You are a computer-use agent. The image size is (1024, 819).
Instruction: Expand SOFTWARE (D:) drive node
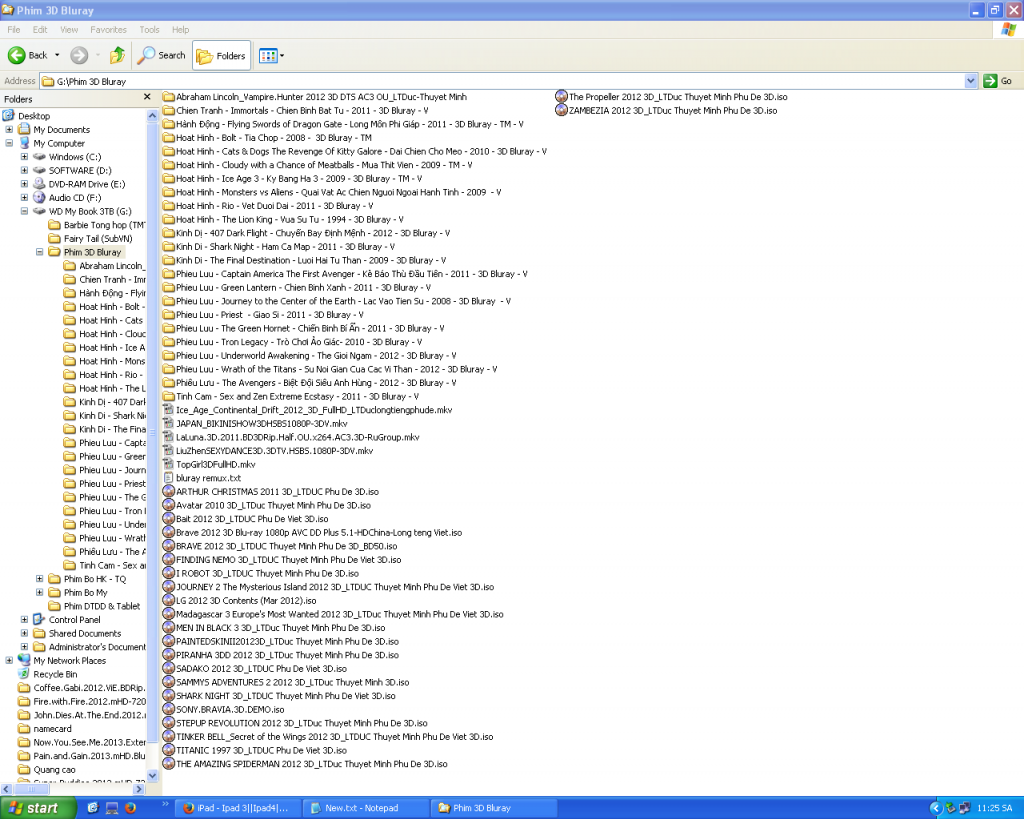click(x=24, y=170)
